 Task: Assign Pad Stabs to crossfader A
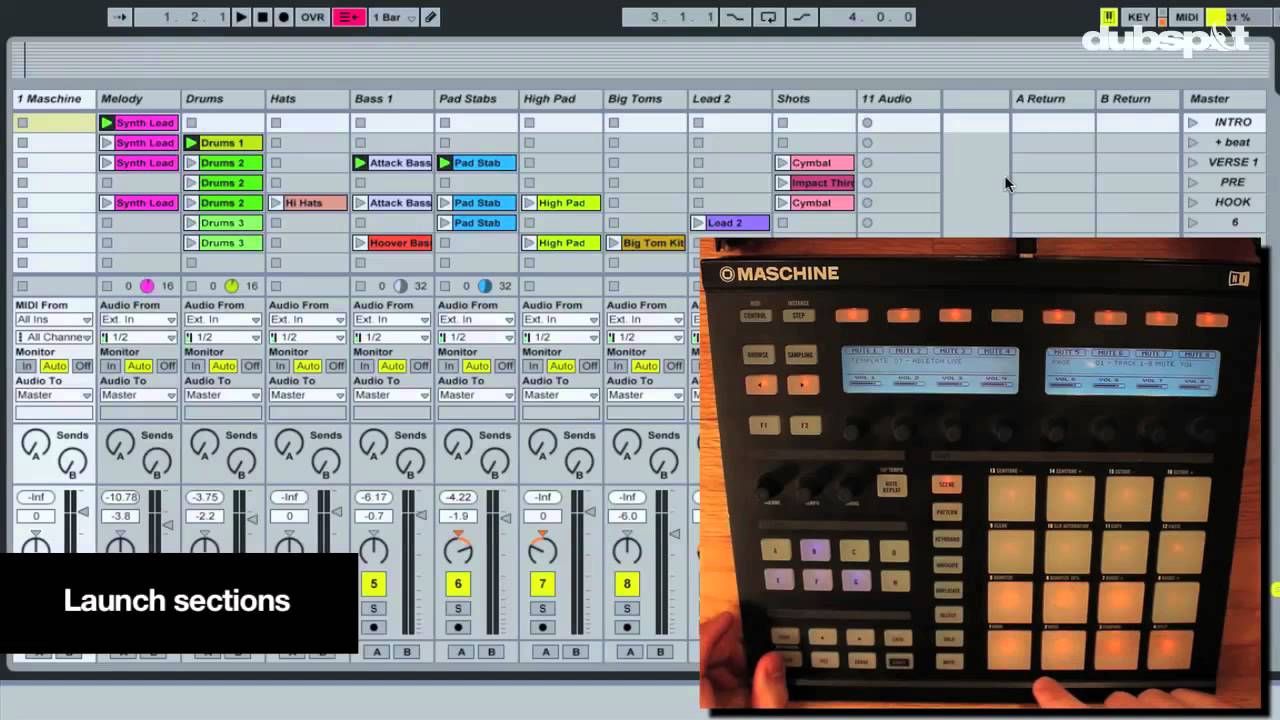click(461, 652)
